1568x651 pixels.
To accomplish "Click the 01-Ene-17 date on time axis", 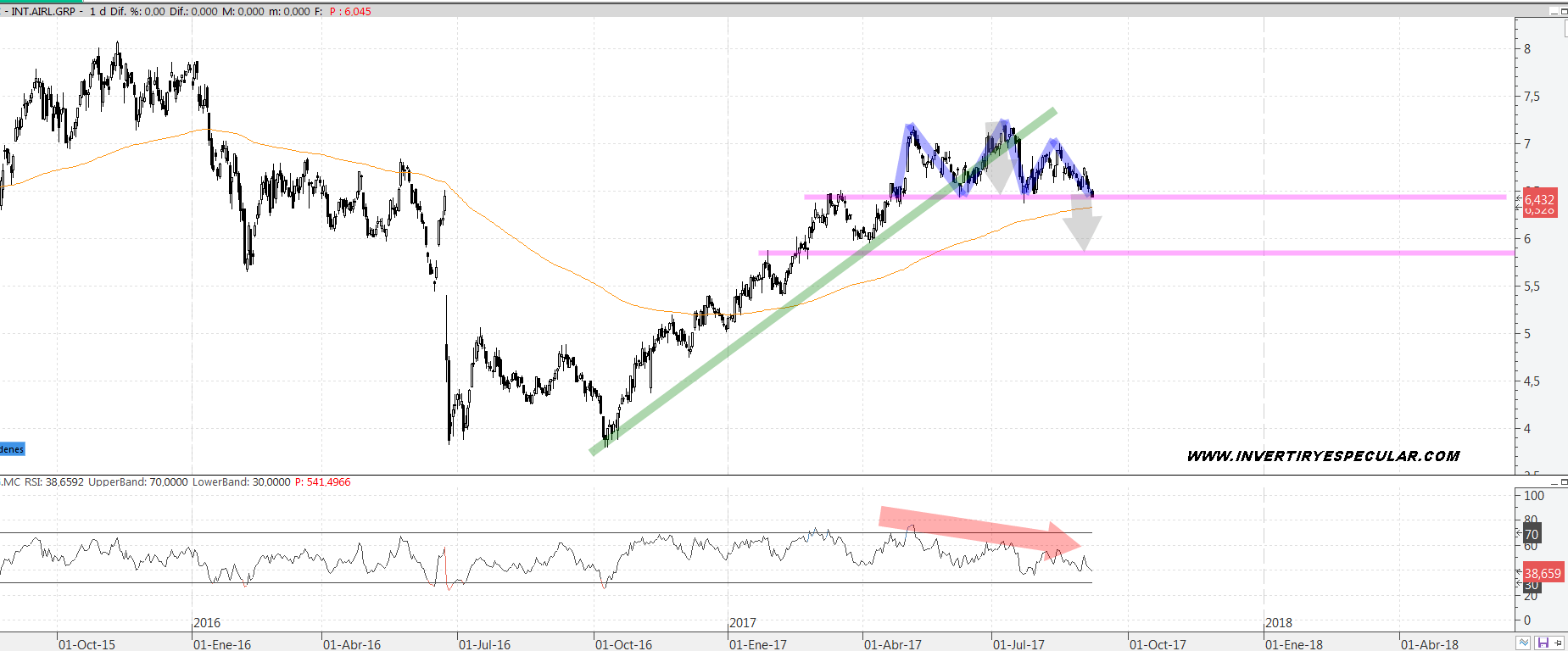I will [757, 644].
